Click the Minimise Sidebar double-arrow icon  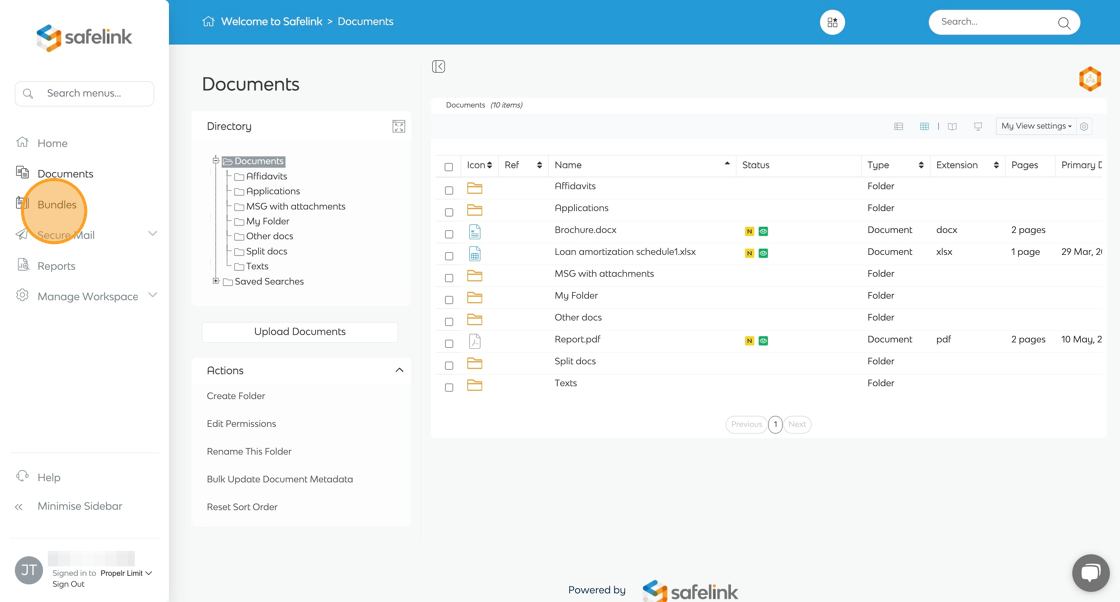point(19,506)
